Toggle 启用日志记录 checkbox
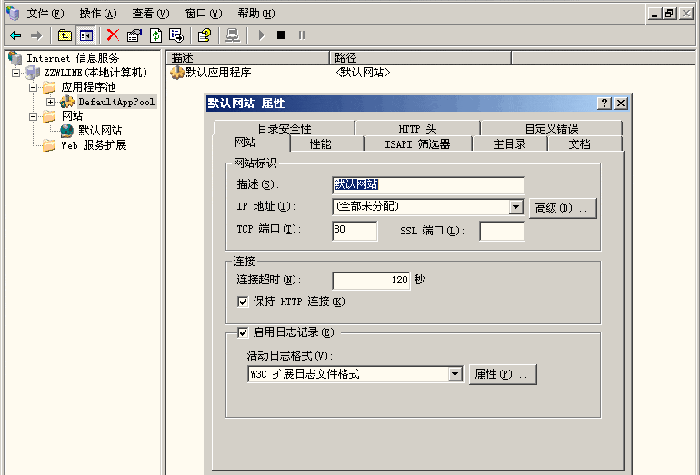The width and height of the screenshot is (700, 475). pyautogui.click(x=242, y=333)
